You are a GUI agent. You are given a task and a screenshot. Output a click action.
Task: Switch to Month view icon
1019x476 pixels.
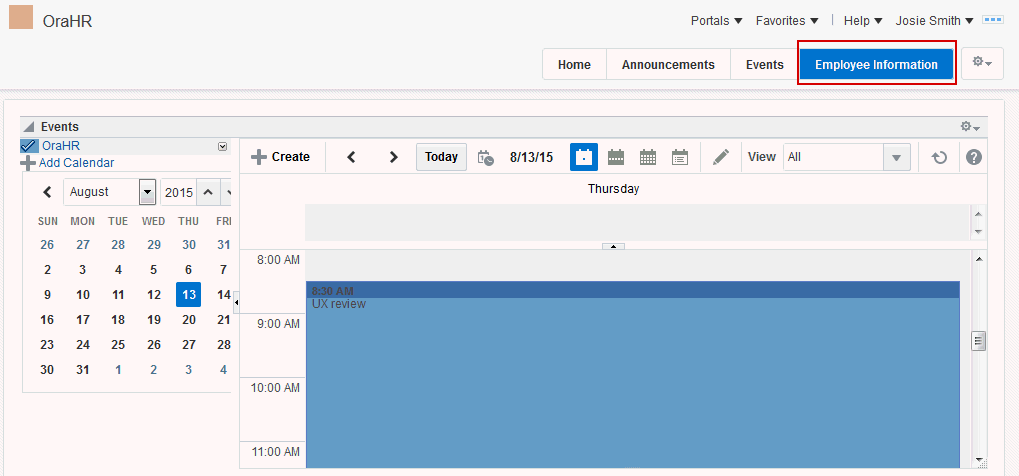pyautogui.click(x=648, y=157)
